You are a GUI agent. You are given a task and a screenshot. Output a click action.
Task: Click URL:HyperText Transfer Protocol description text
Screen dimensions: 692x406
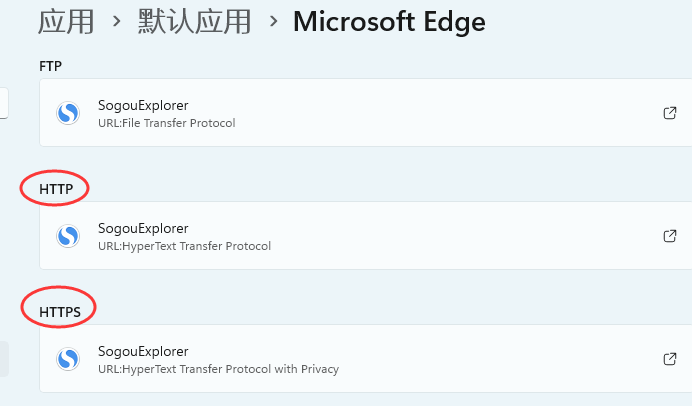184,246
